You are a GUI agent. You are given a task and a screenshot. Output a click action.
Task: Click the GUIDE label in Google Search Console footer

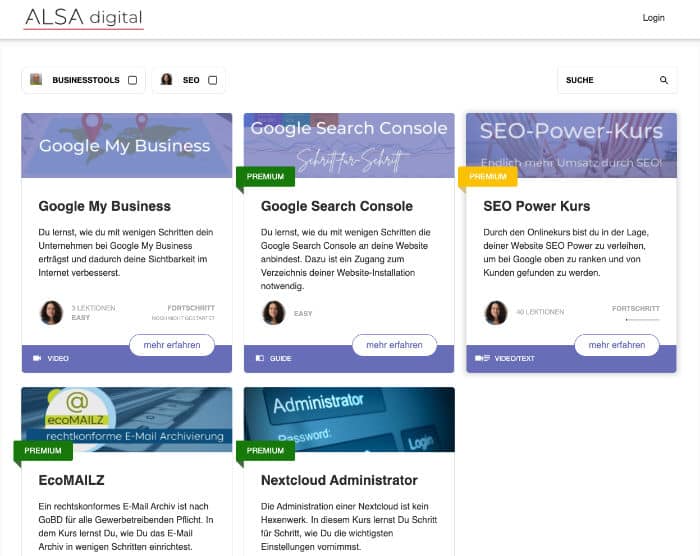click(281, 358)
